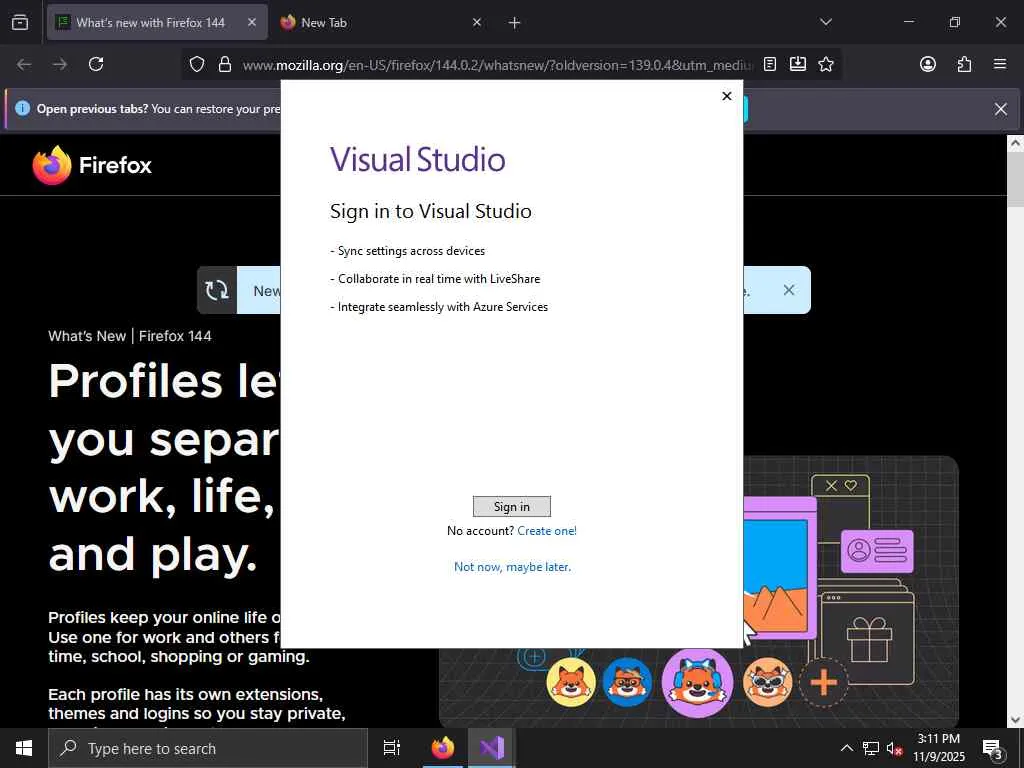1024x768 pixels.
Task: Click the mozilla.org URL address field
Action: [498, 65]
